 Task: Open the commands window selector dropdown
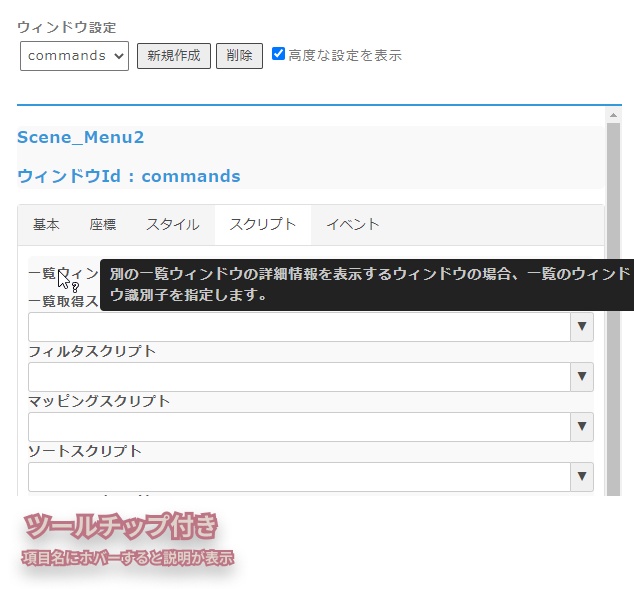(74, 56)
